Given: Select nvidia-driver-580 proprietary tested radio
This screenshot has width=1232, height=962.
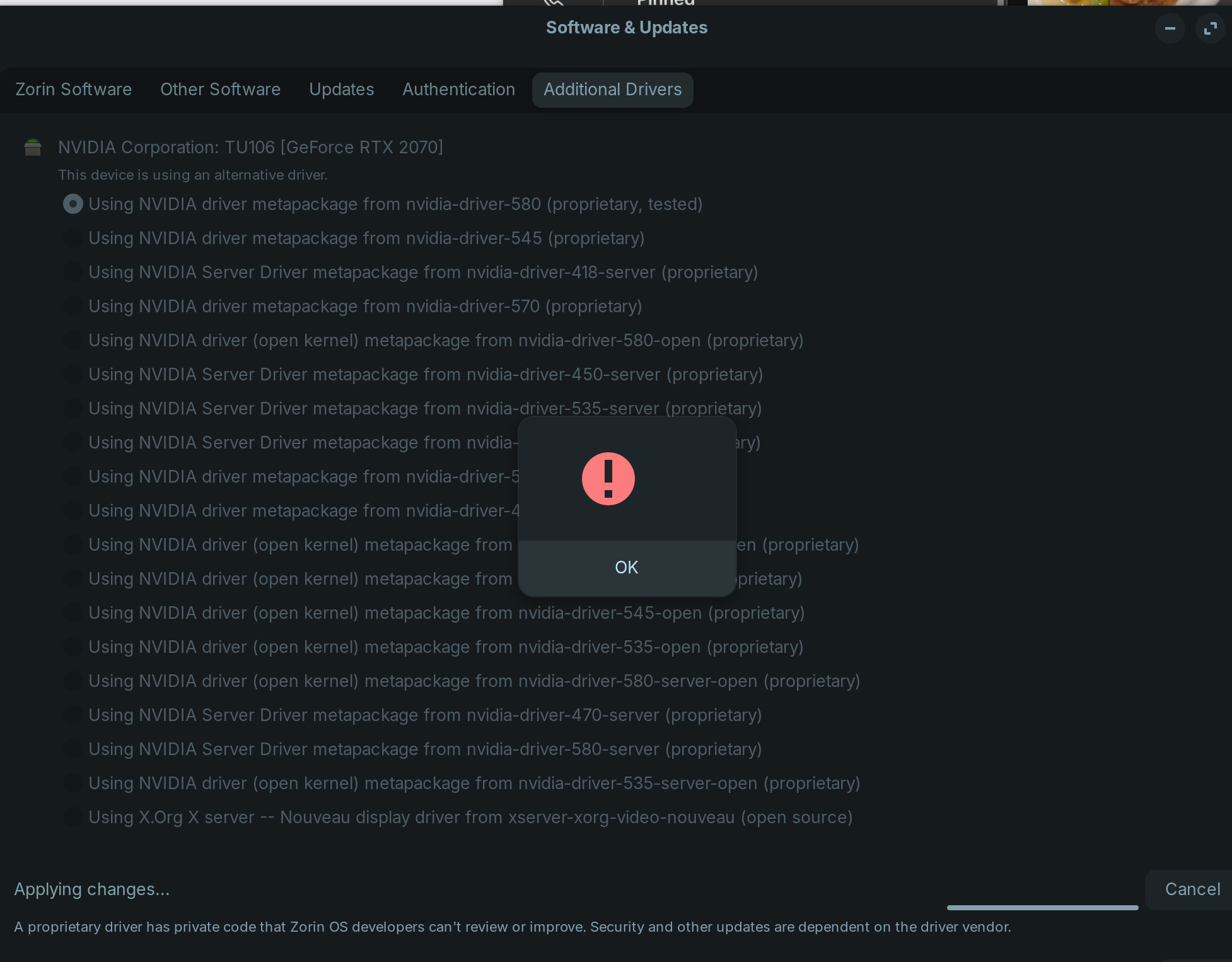Looking at the screenshot, I should tap(73, 204).
